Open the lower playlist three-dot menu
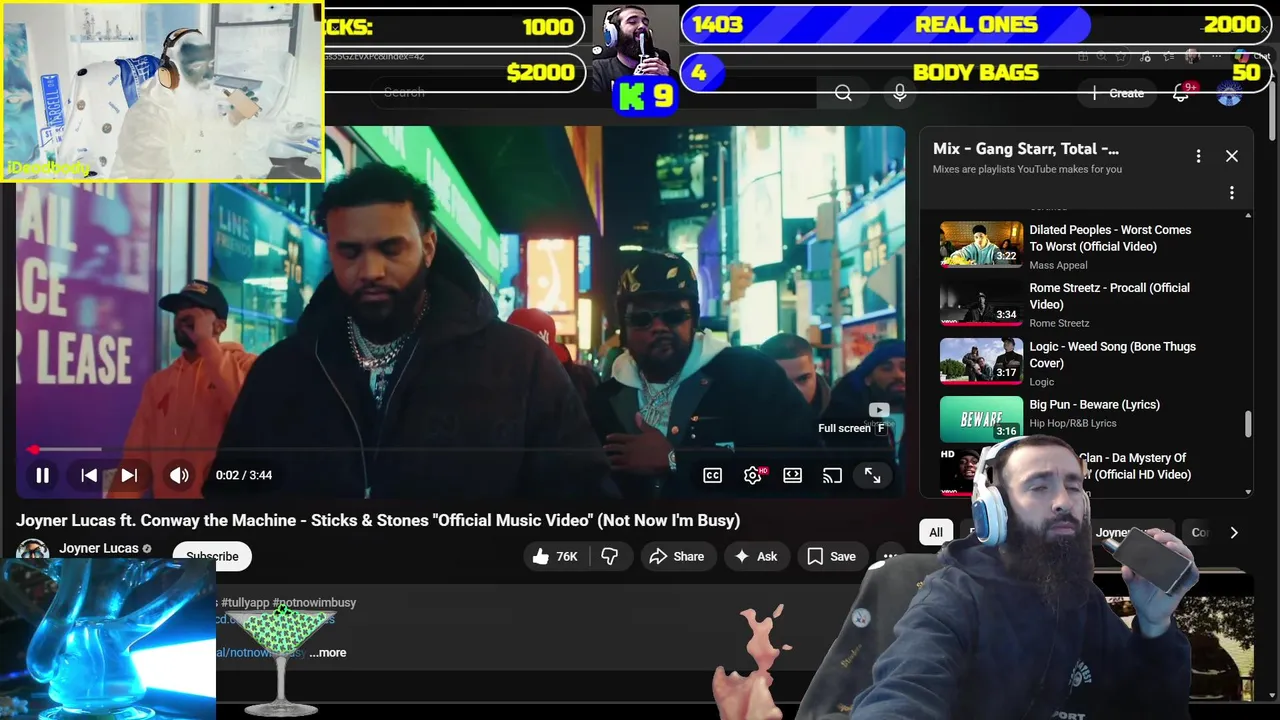1280x720 pixels. click(x=1232, y=192)
